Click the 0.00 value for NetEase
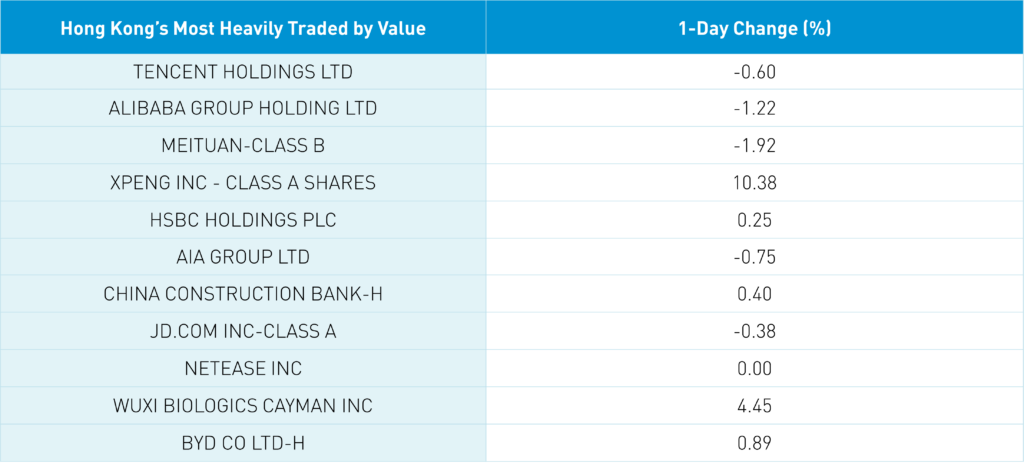 [x=755, y=368]
